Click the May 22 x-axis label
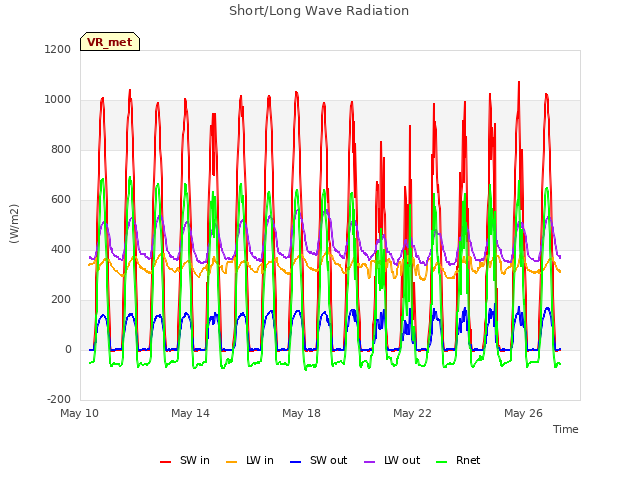Image resolution: width=640 pixels, height=480 pixels. click(x=412, y=413)
